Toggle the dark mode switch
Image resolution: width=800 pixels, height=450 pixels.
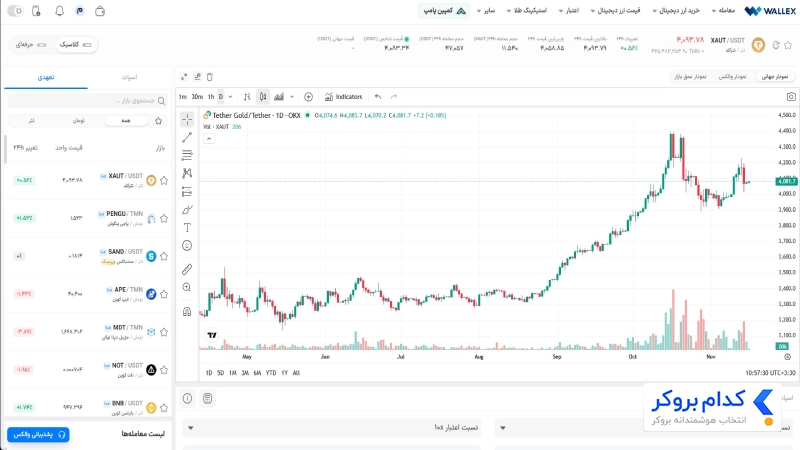[15, 11]
